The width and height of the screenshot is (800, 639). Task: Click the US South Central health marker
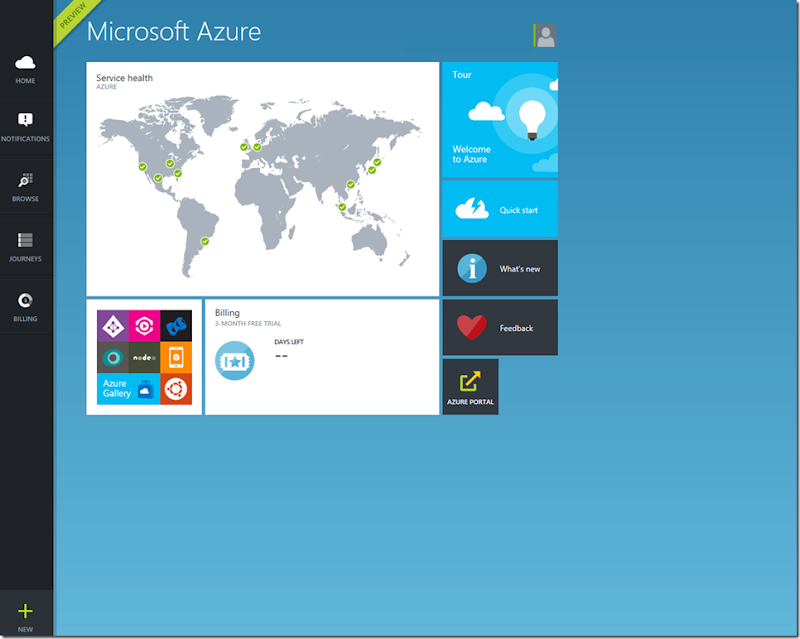point(158,178)
